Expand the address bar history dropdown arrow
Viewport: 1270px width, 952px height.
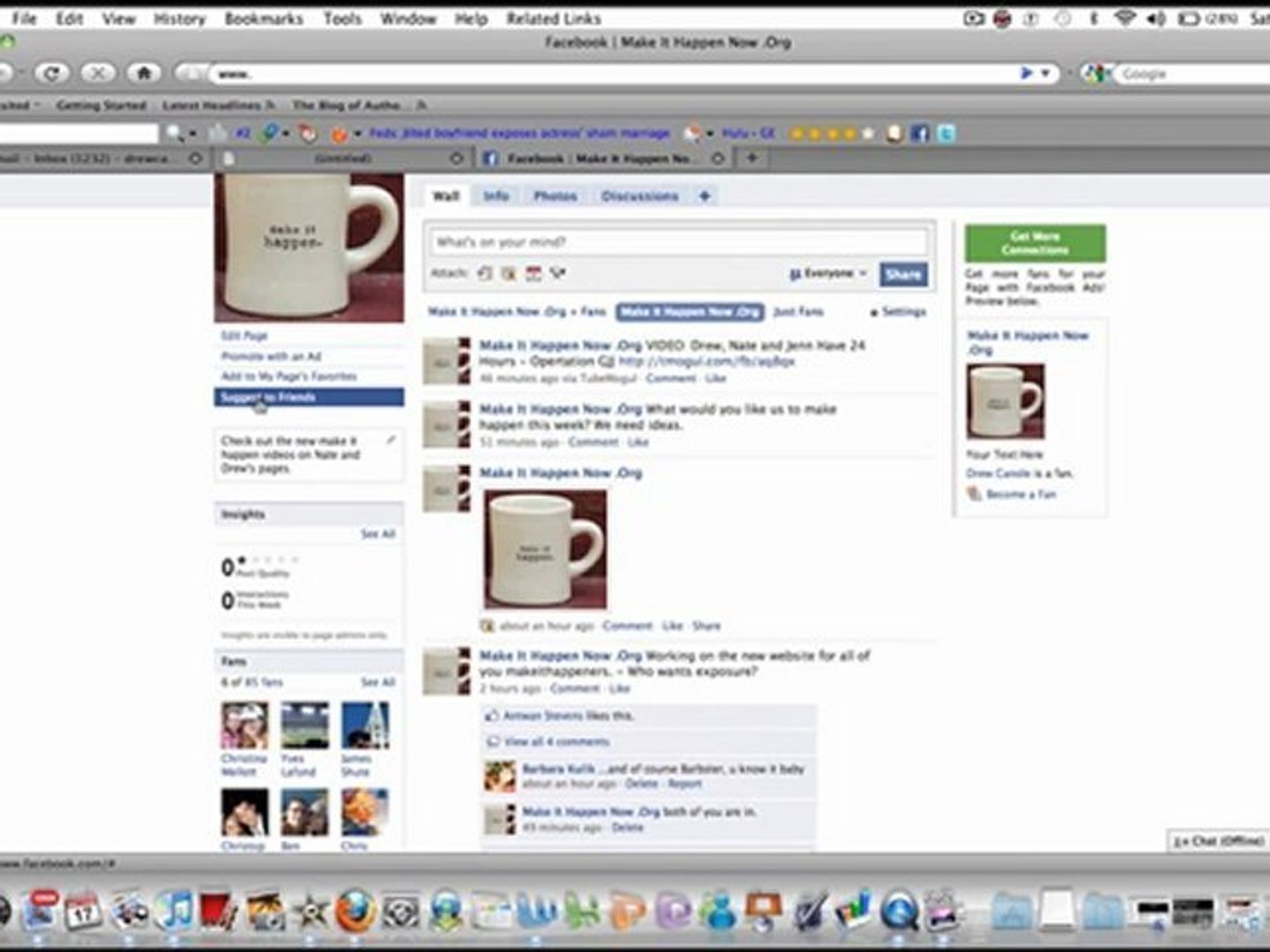(x=1046, y=73)
